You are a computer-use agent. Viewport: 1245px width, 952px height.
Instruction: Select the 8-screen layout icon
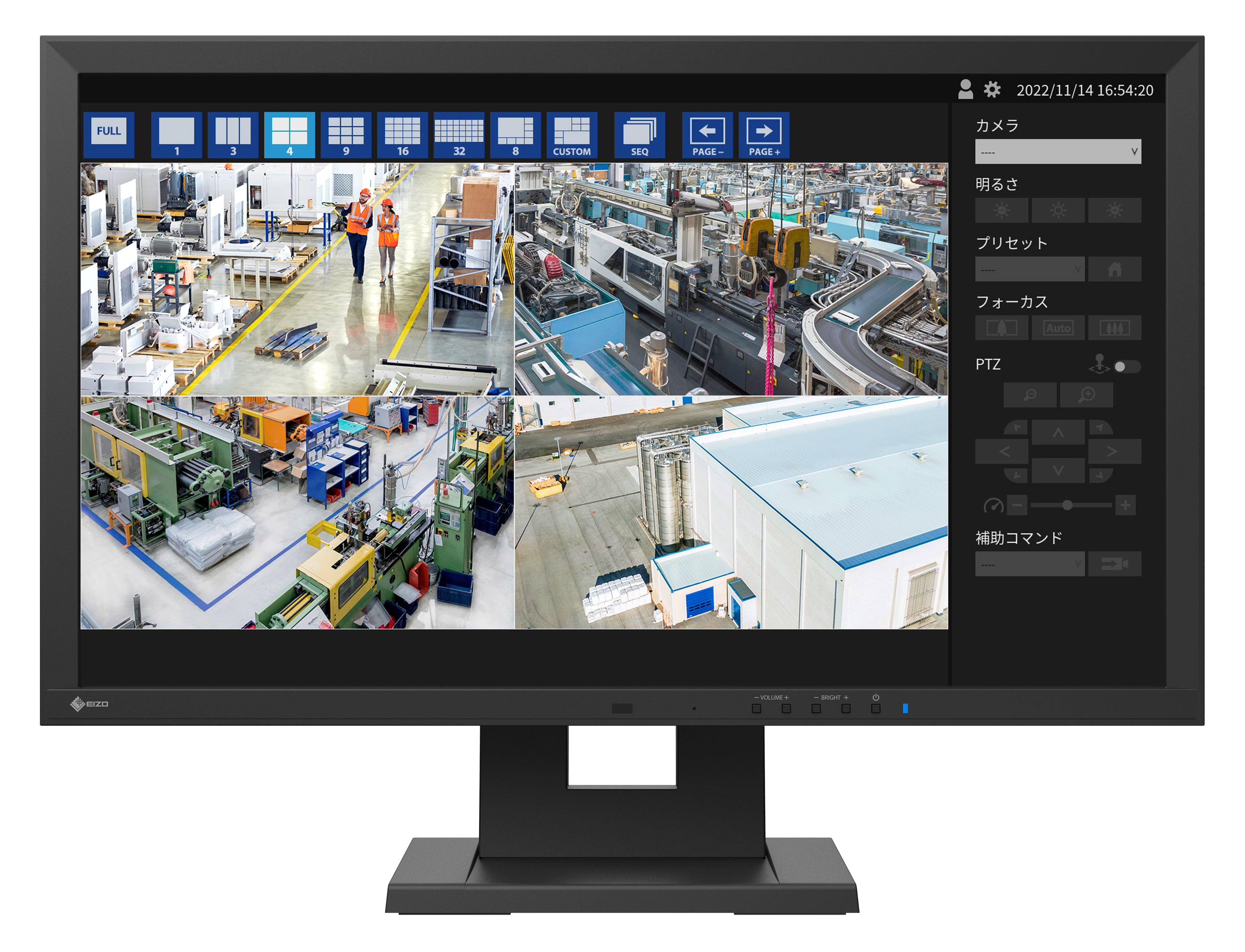click(515, 135)
